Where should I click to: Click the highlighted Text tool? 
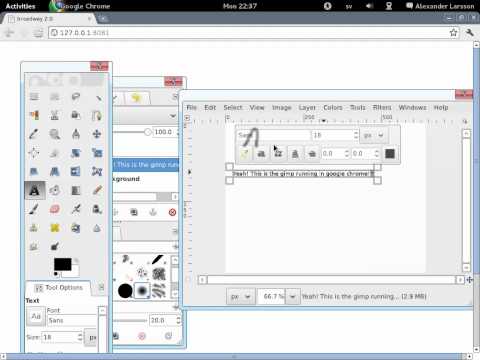coord(34,190)
